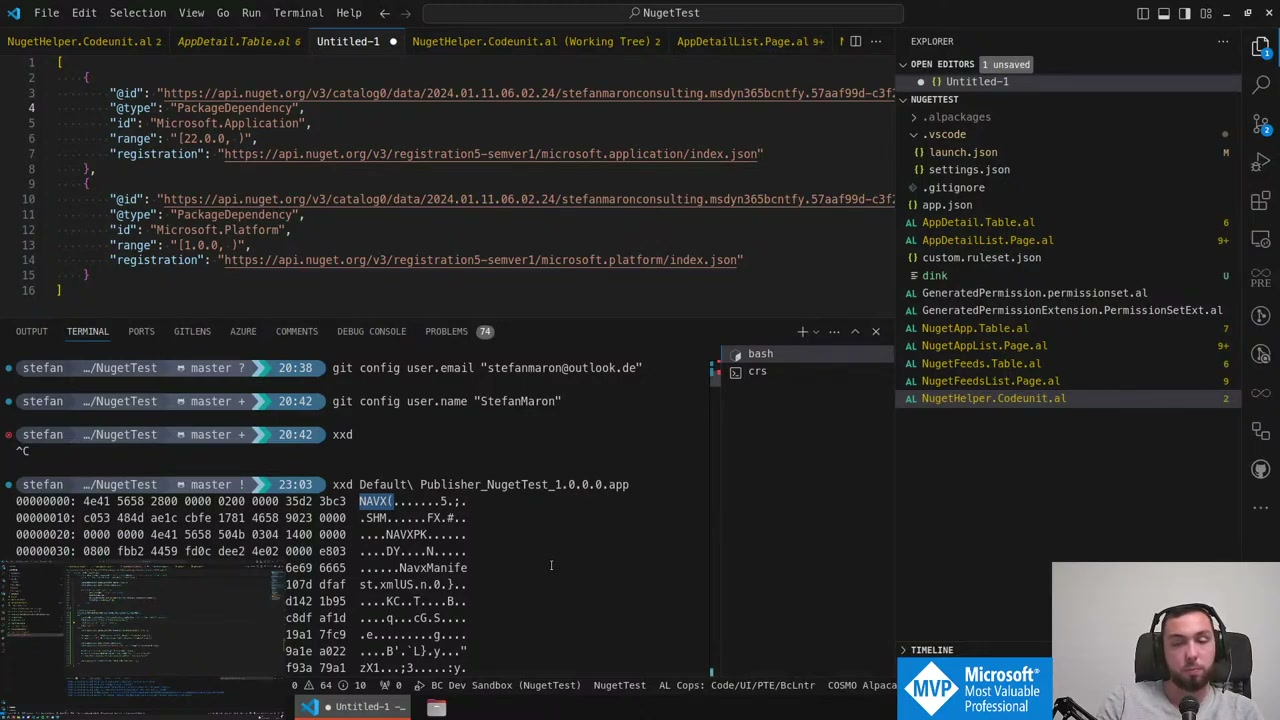
Task: Open the terminal profile dropdown chevron
Action: [815, 331]
